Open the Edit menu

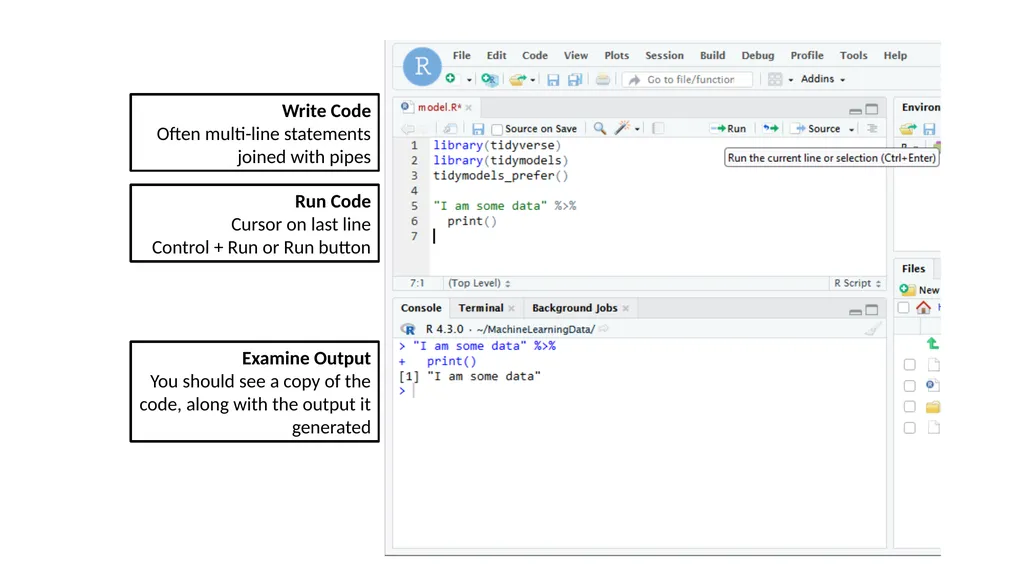pyautogui.click(x=496, y=56)
